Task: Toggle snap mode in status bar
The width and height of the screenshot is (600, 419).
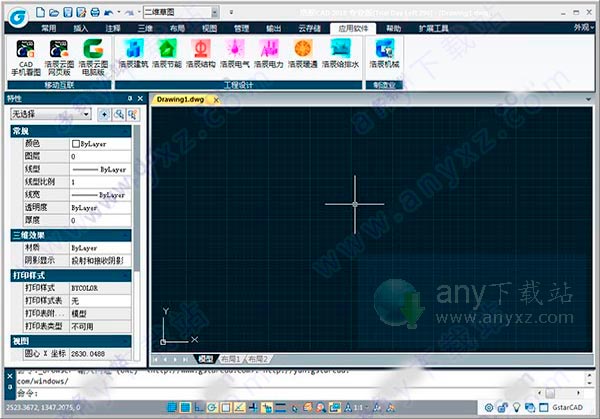Action: (172, 408)
